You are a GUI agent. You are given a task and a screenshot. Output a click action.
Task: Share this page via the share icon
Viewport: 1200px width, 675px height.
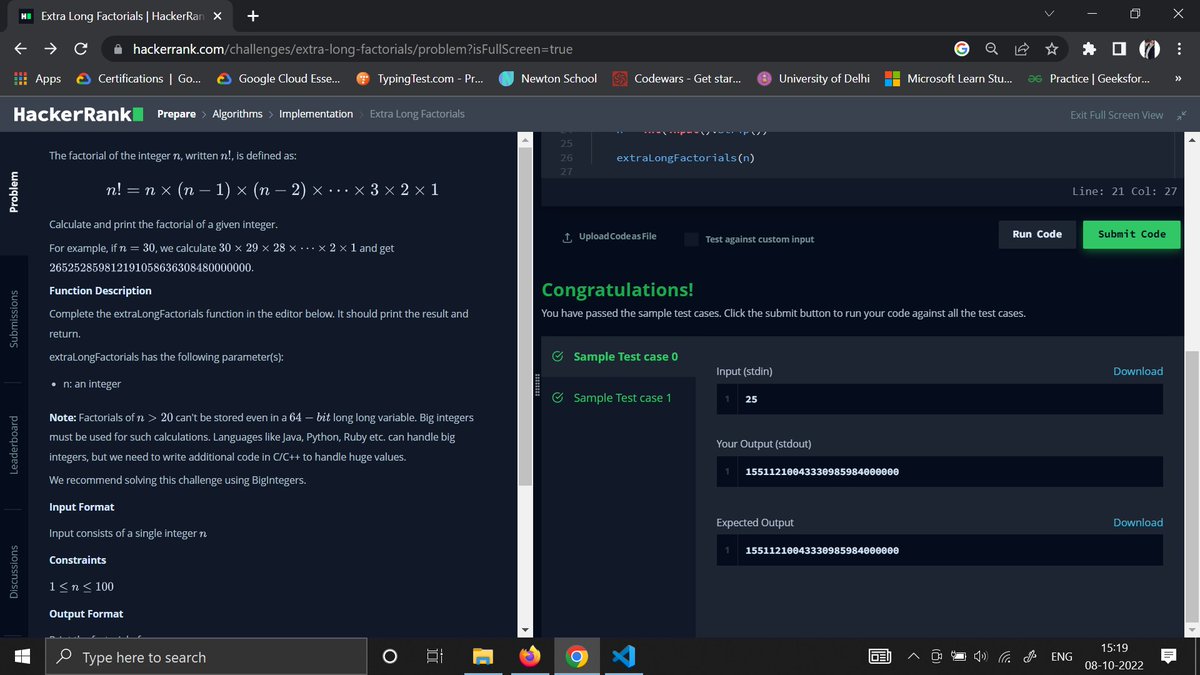pyautogui.click(x=1022, y=48)
